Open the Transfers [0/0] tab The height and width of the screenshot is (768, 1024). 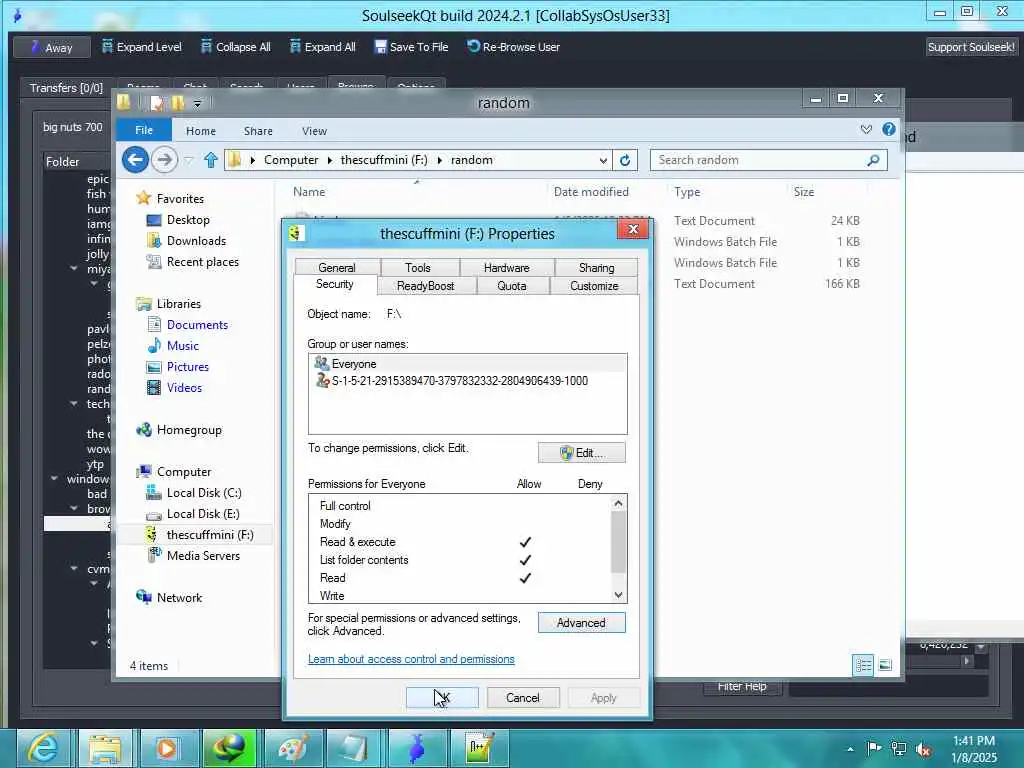coord(66,88)
